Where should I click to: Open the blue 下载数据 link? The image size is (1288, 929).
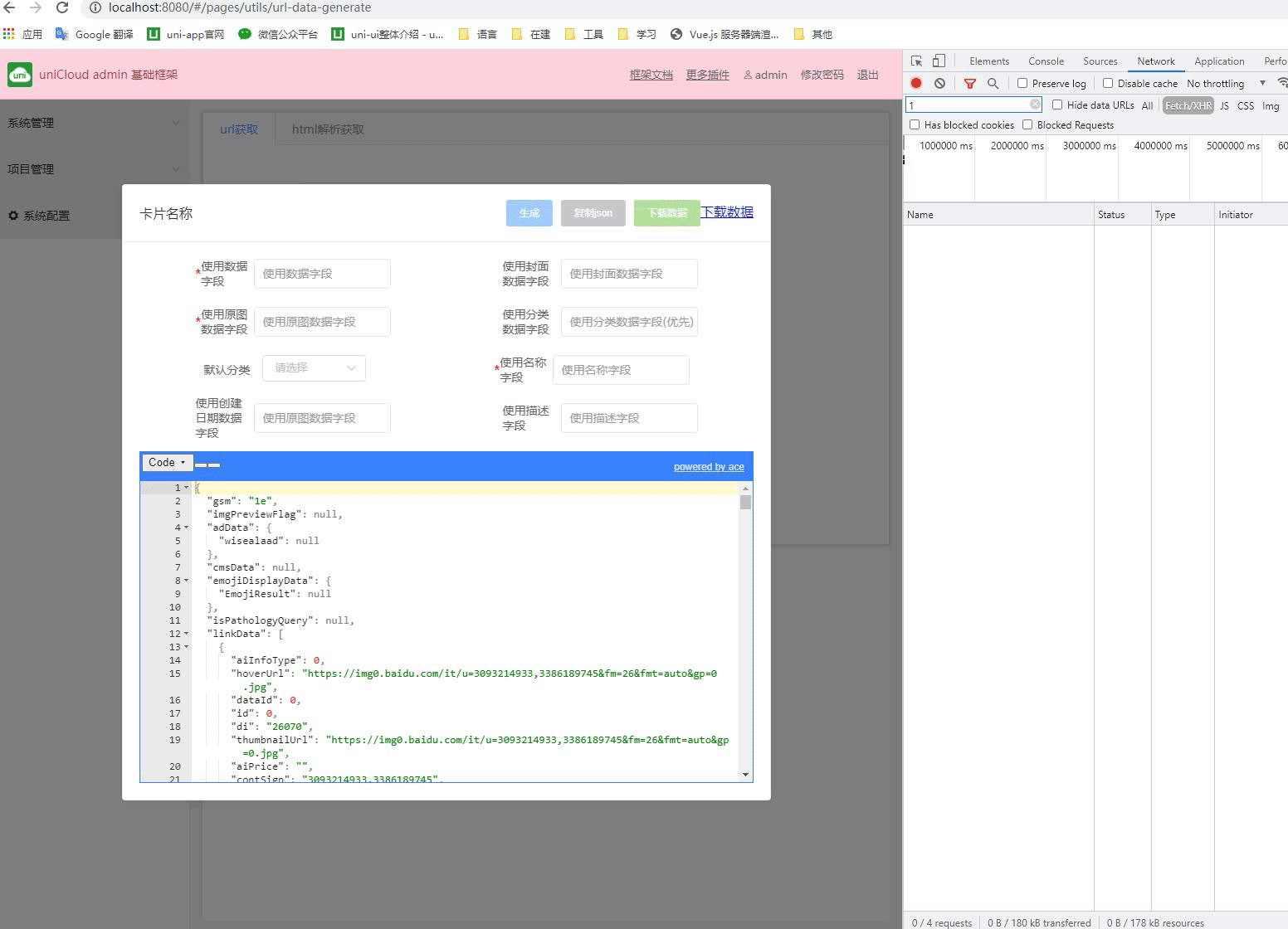[x=727, y=212]
